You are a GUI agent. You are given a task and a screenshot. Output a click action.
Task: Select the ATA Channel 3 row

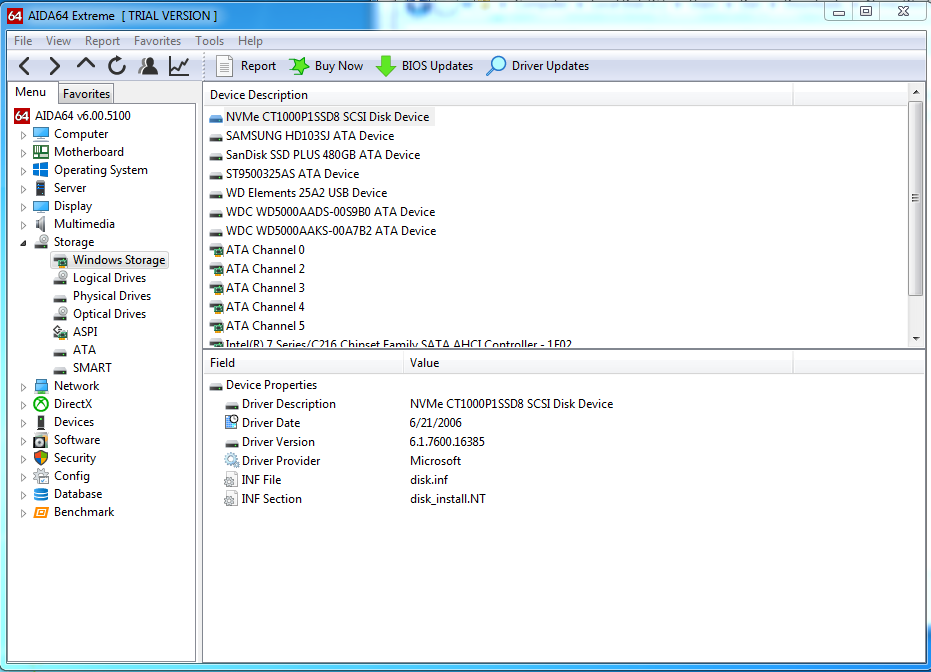265,288
